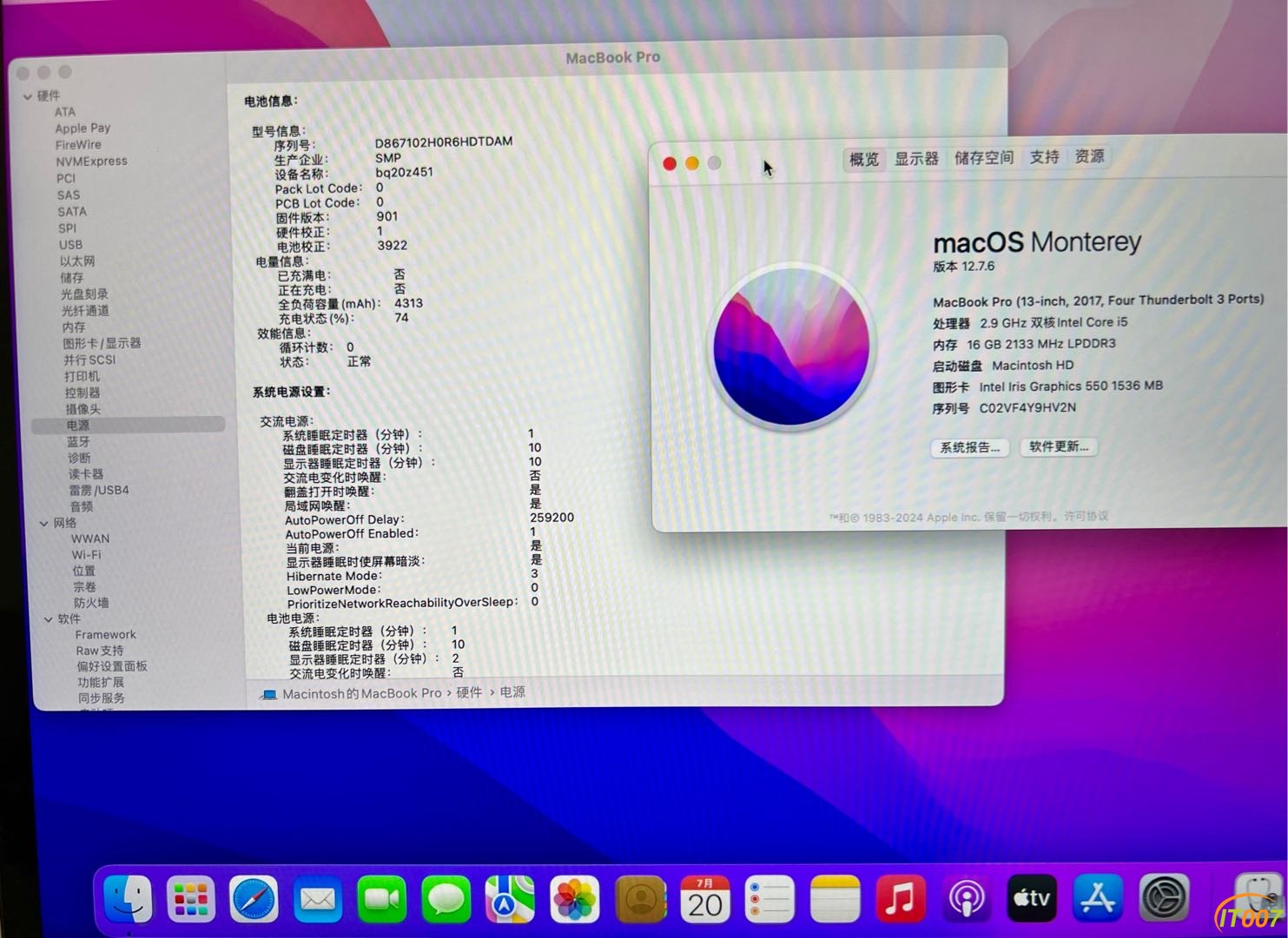Click the serial number C02VF4Y9HV2N
The image size is (1288, 938).
[1027, 407]
